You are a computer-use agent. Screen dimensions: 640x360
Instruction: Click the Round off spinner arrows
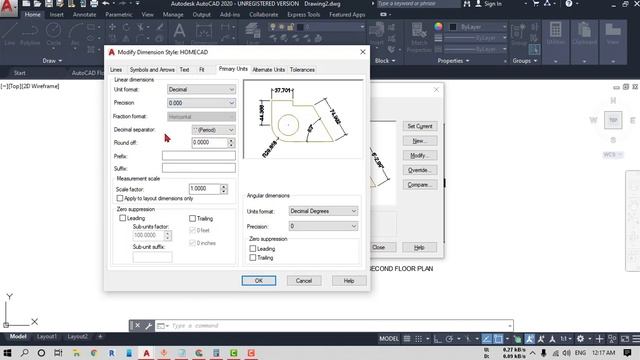231,142
